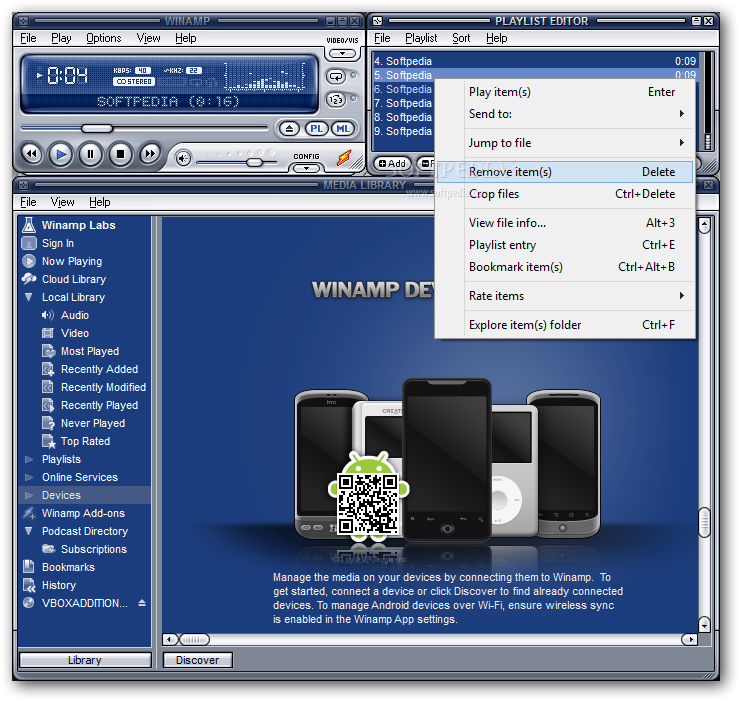
Task: Open Winamp Labs in library tree
Action: [78, 225]
